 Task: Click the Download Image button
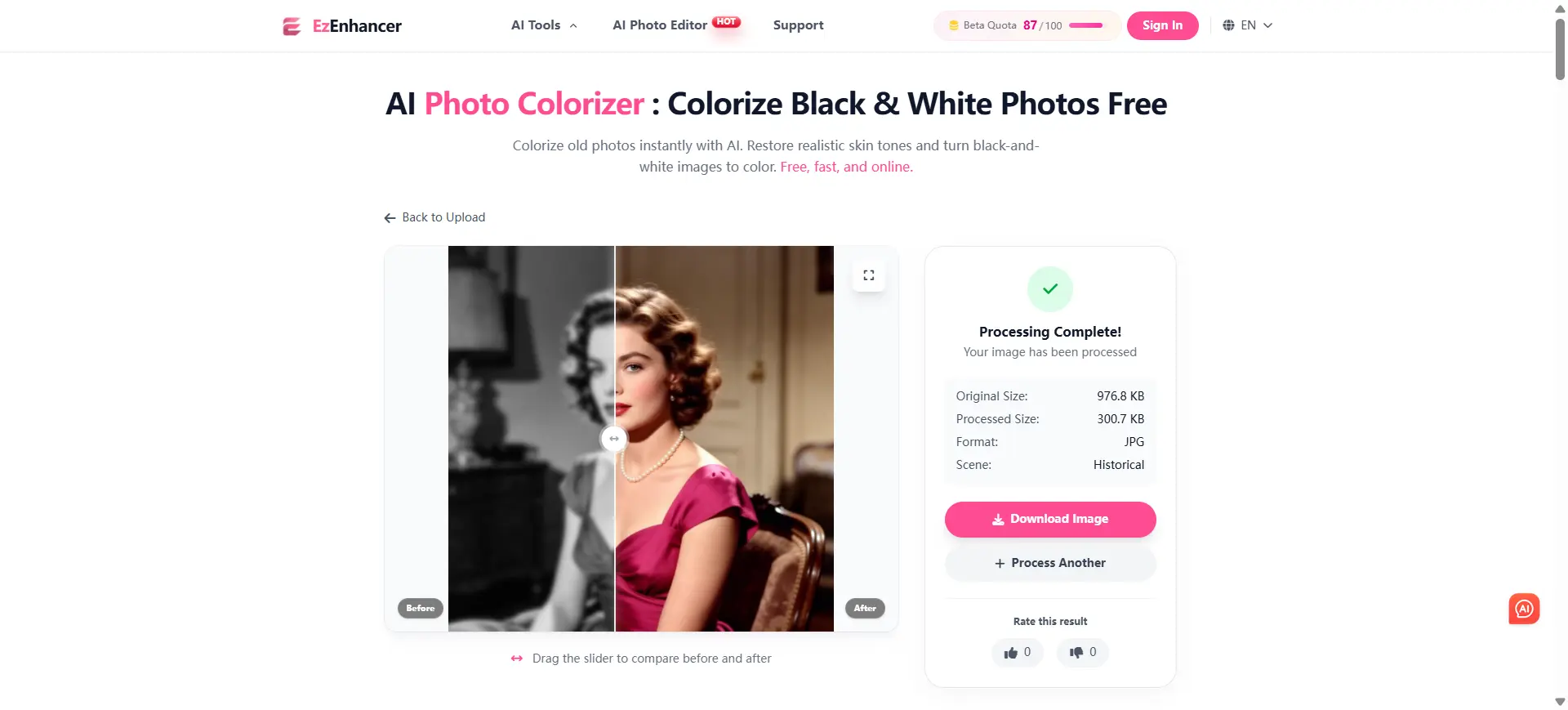1050,520
